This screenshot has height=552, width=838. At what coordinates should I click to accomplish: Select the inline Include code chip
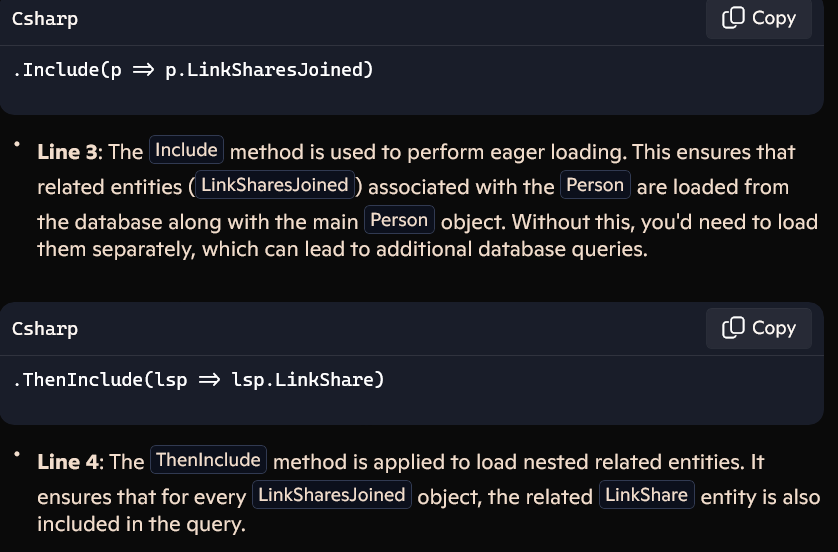click(x=187, y=150)
